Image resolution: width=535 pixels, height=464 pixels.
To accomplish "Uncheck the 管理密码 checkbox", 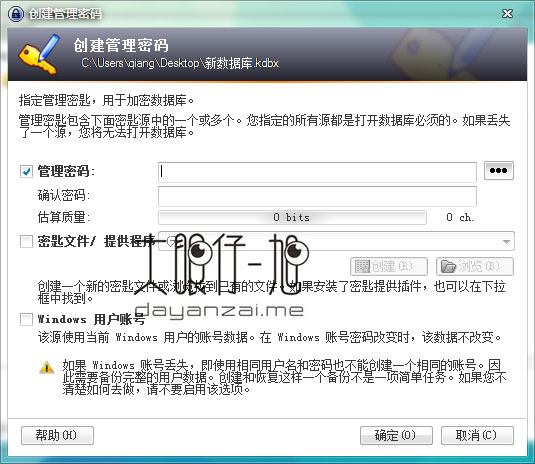I will point(26,171).
